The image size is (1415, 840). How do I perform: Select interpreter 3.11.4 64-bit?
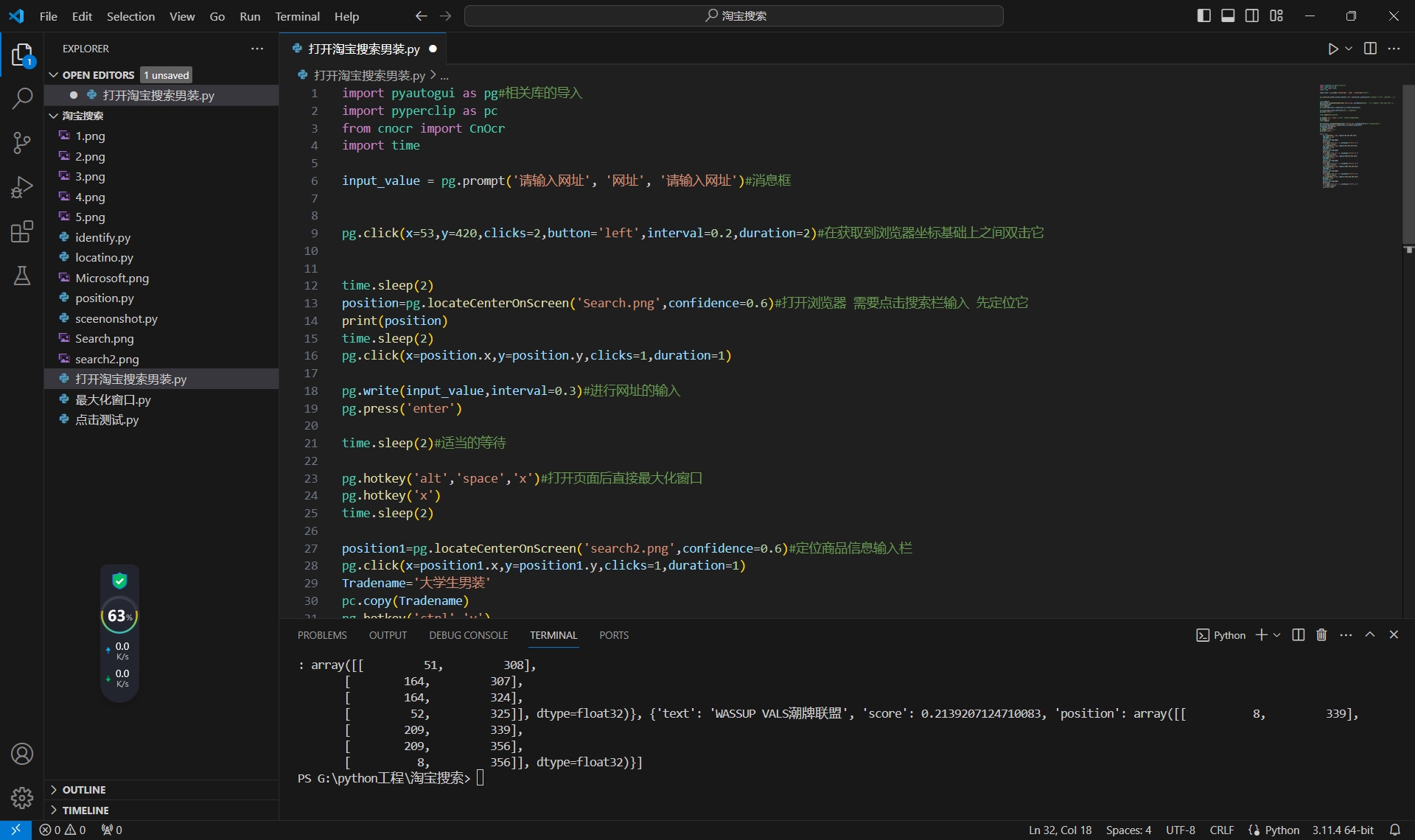tap(1343, 830)
